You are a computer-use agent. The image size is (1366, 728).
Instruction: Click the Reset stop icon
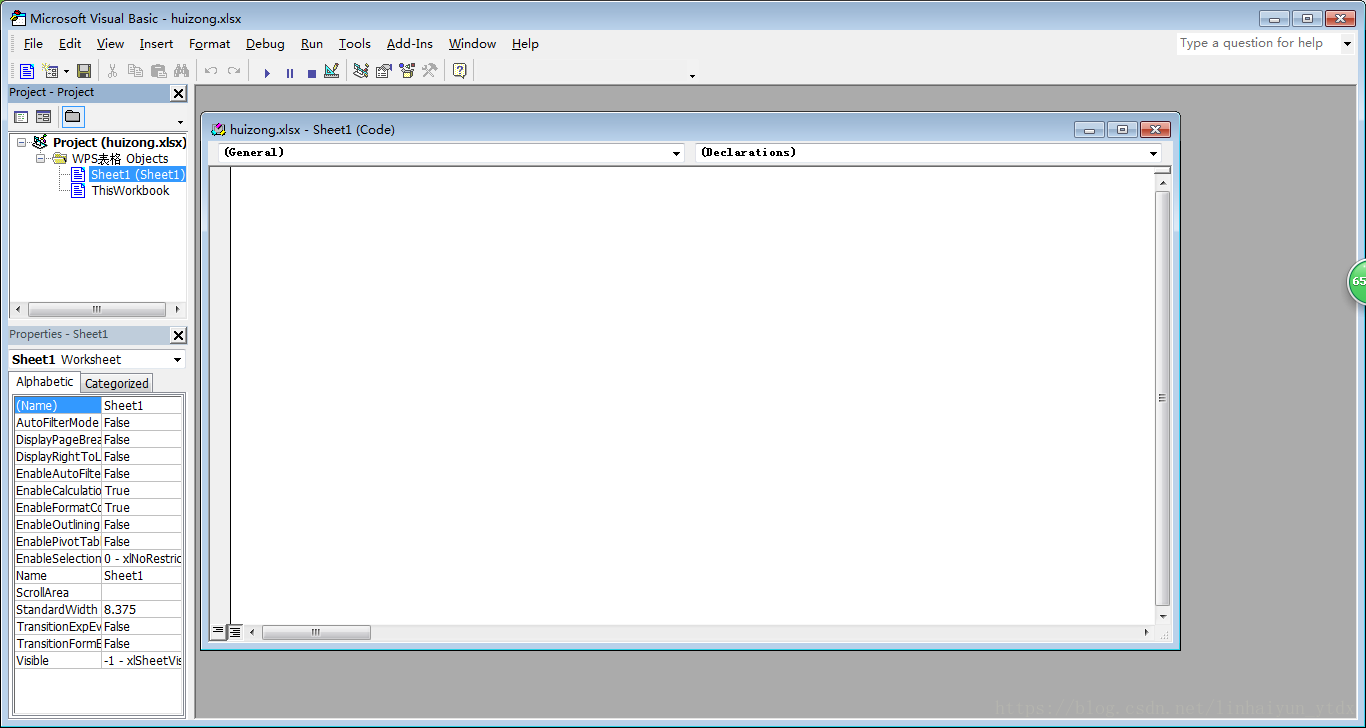312,72
